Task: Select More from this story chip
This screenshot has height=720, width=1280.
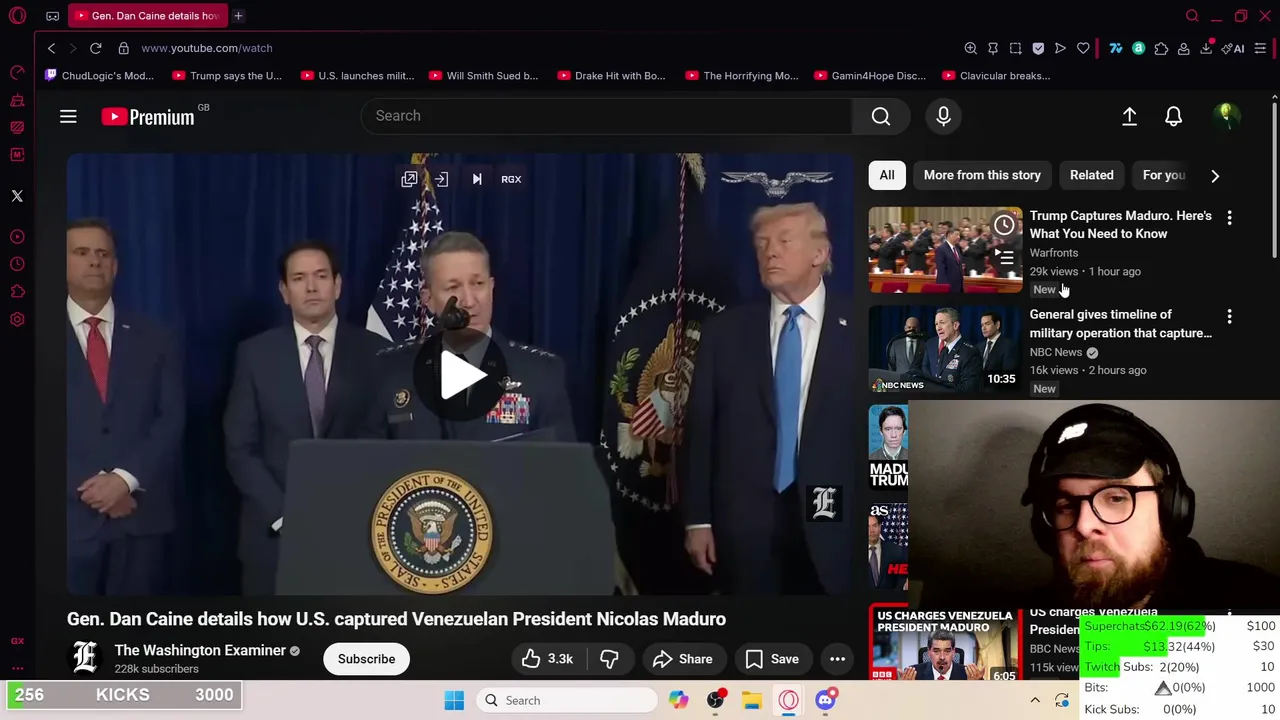Action: tap(982, 175)
